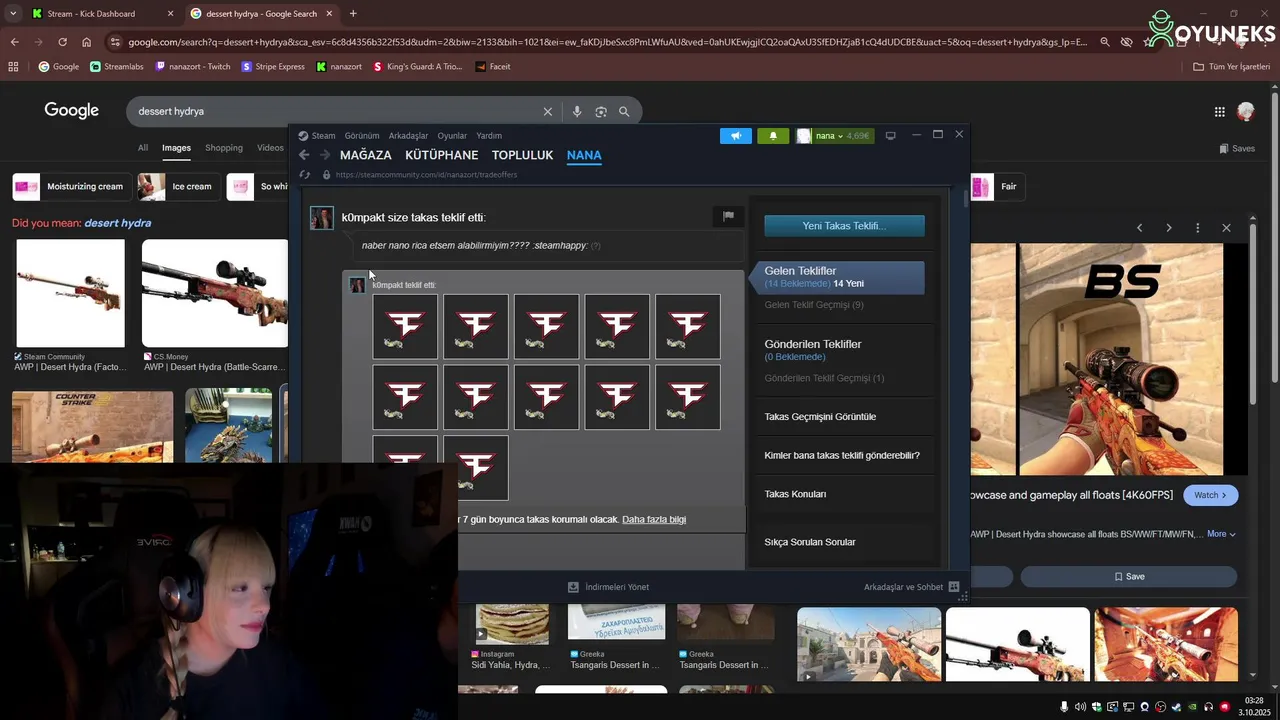Open KÜTÜPHANE tab in Steam
The width and height of the screenshot is (1280, 720).
(x=441, y=155)
